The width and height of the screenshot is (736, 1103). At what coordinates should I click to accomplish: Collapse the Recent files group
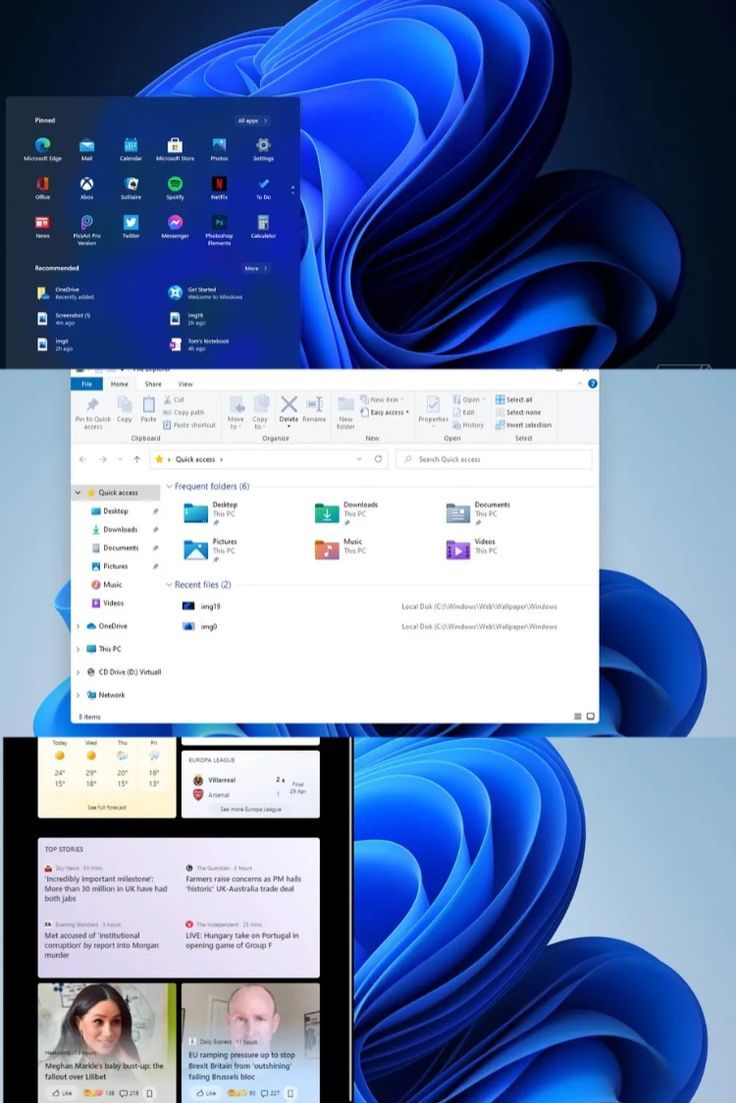169,585
